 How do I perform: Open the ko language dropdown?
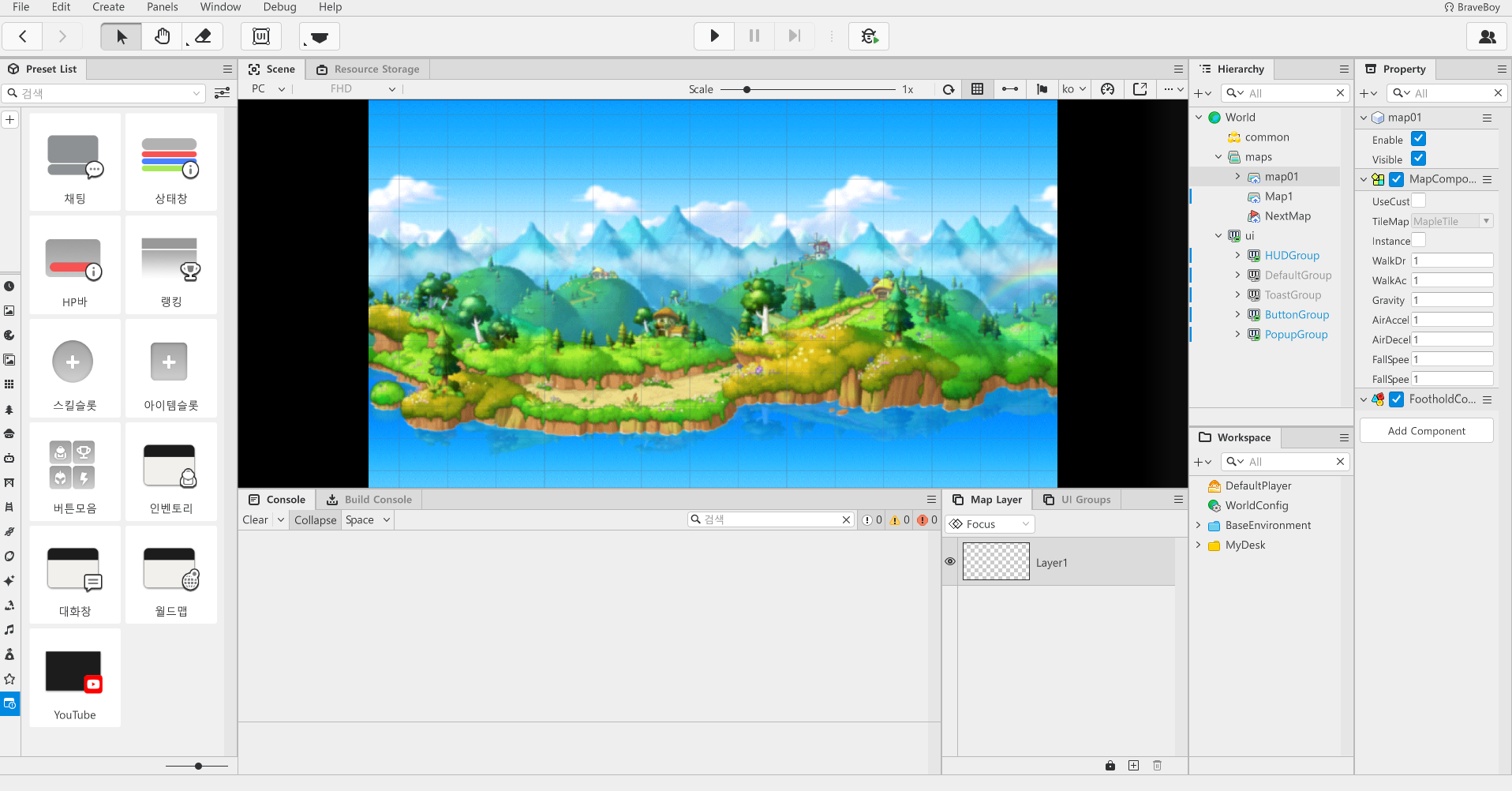tap(1074, 89)
